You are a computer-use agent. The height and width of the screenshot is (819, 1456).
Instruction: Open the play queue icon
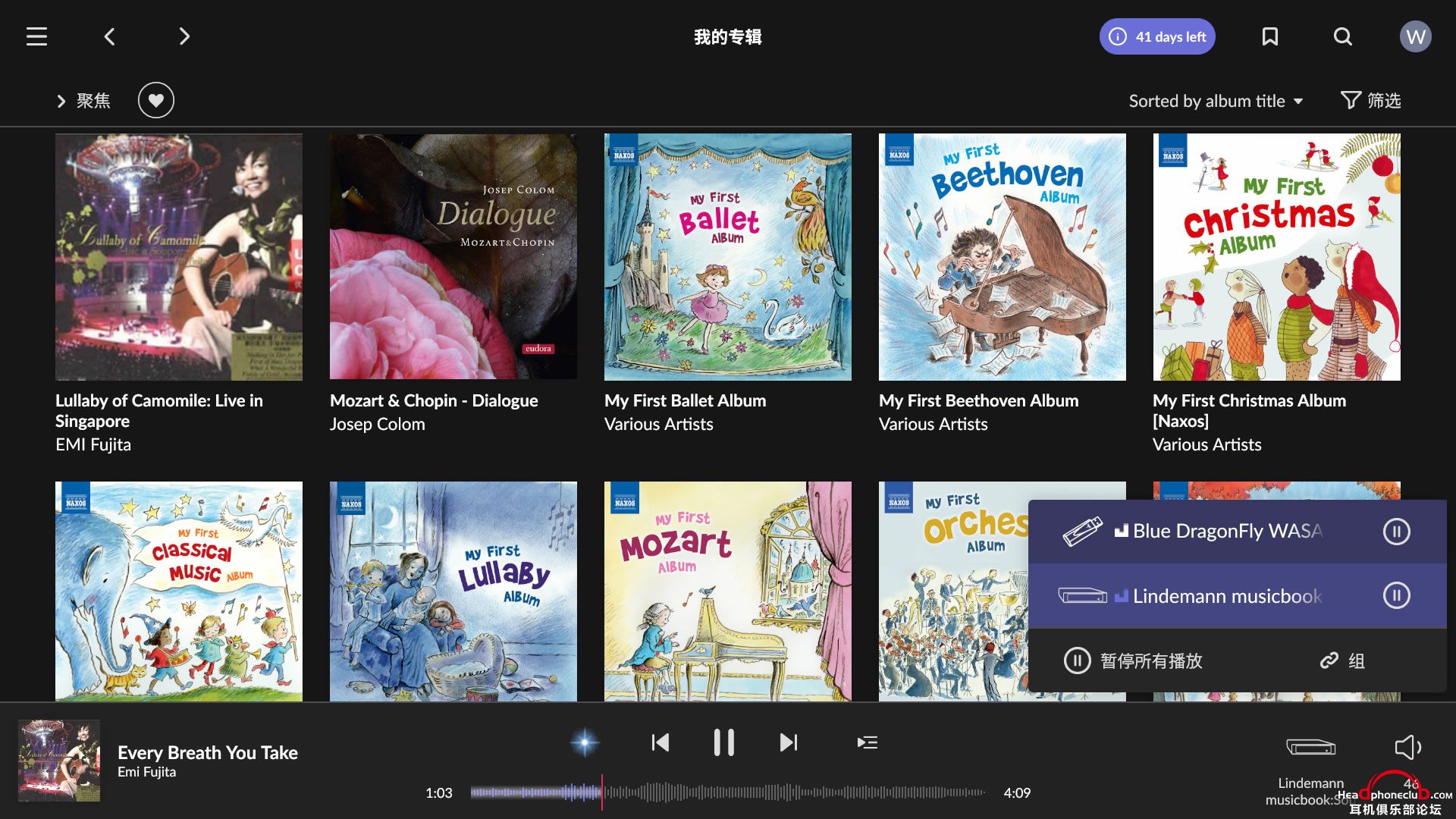click(868, 742)
